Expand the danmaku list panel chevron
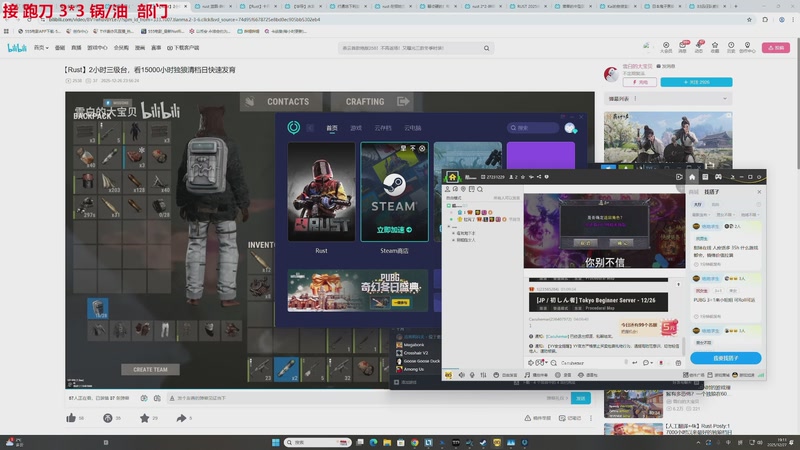This screenshot has height=450, width=800. coord(724,98)
